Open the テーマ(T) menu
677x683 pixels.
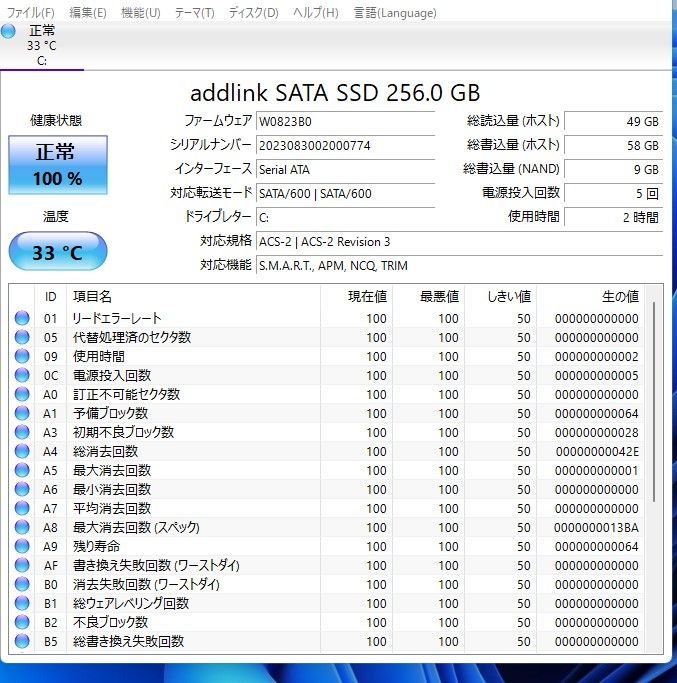[194, 13]
